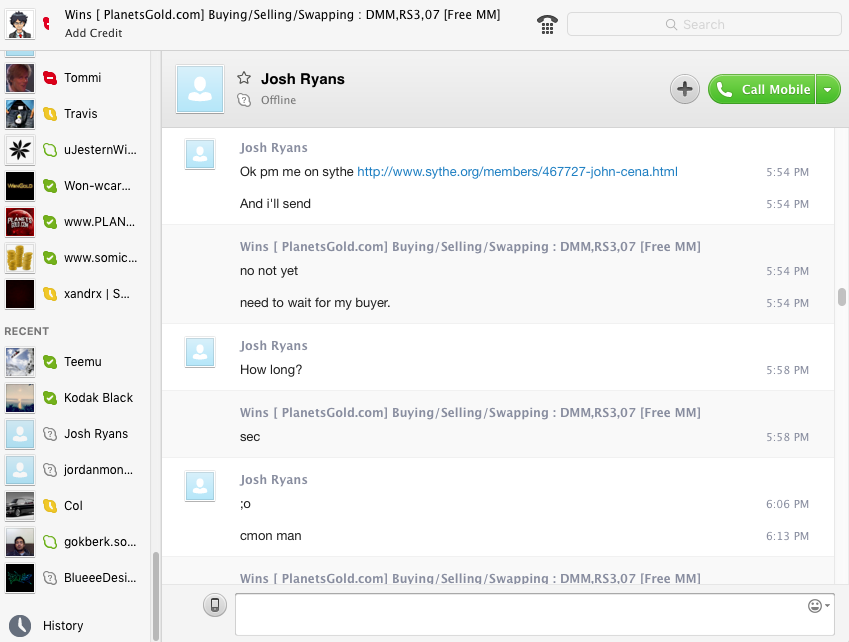
Task: Click the Offline status icon under Josh Ryans
Action: point(244,100)
